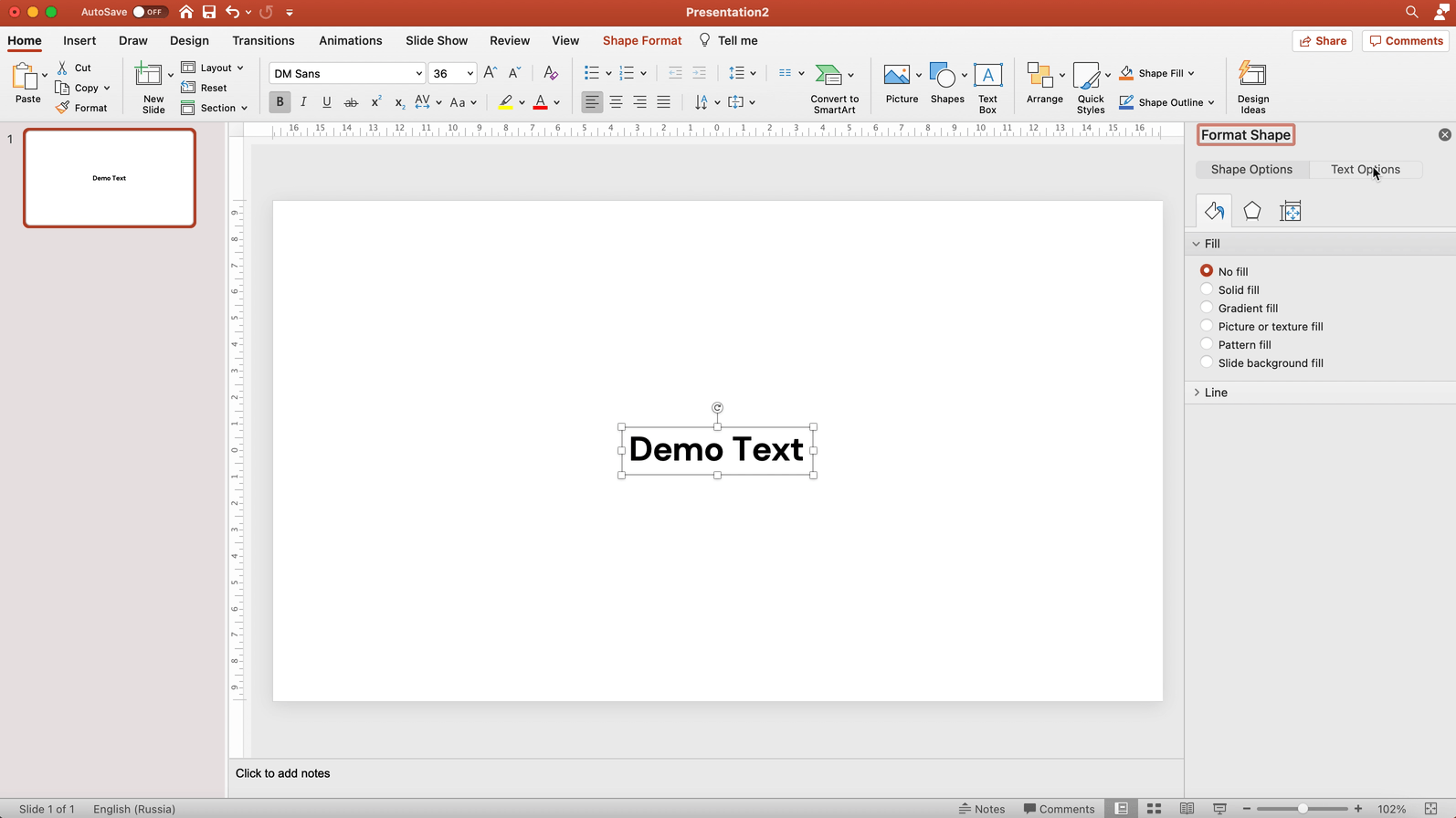Click the Reset button
1456x818 pixels.
pyautogui.click(x=205, y=88)
